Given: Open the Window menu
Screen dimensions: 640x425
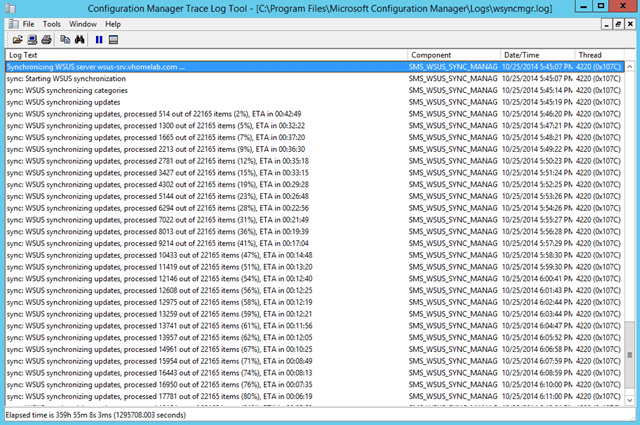Looking at the screenshot, I should pyautogui.click(x=83, y=23).
